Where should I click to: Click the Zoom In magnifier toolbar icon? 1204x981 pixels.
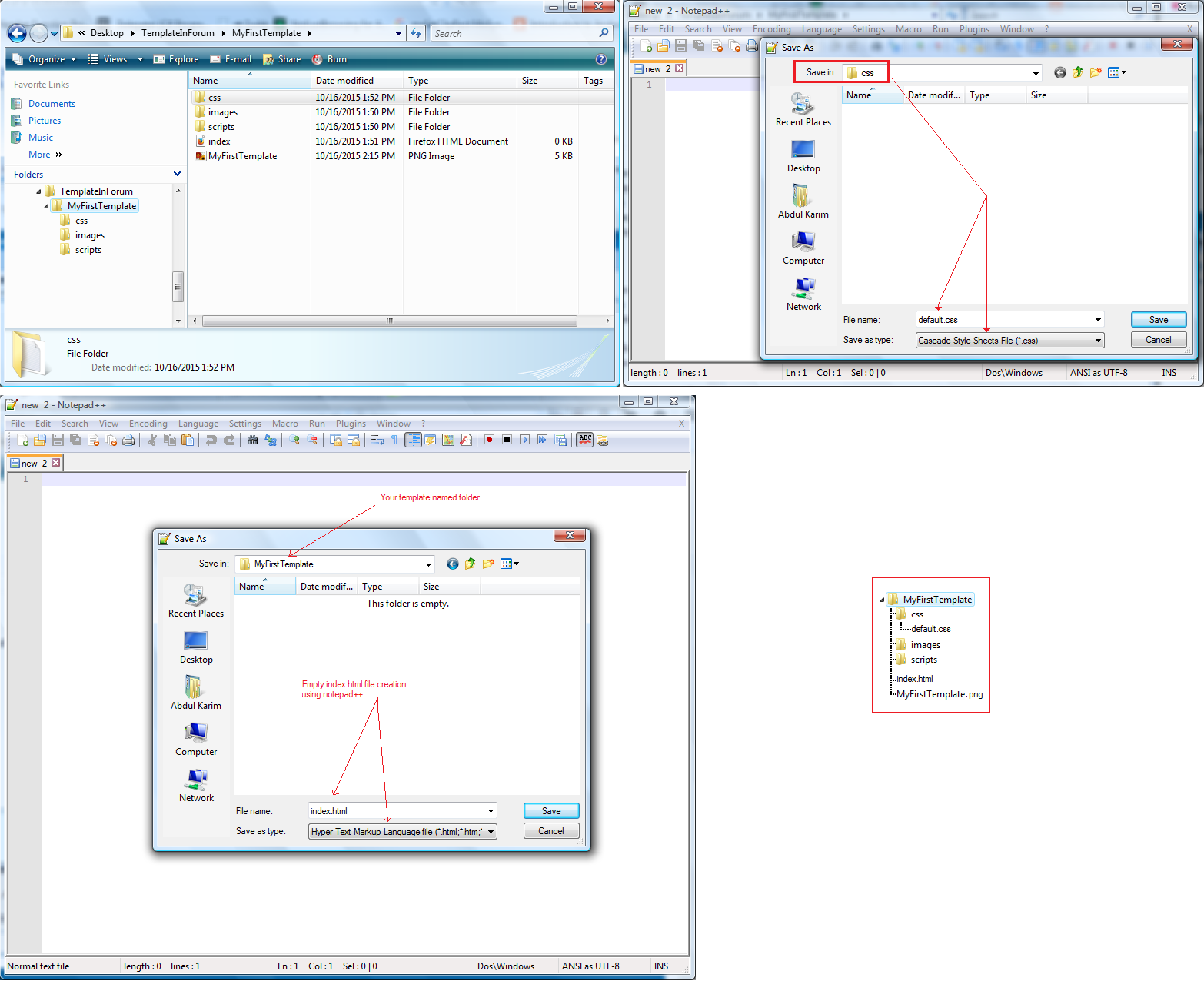coord(294,440)
